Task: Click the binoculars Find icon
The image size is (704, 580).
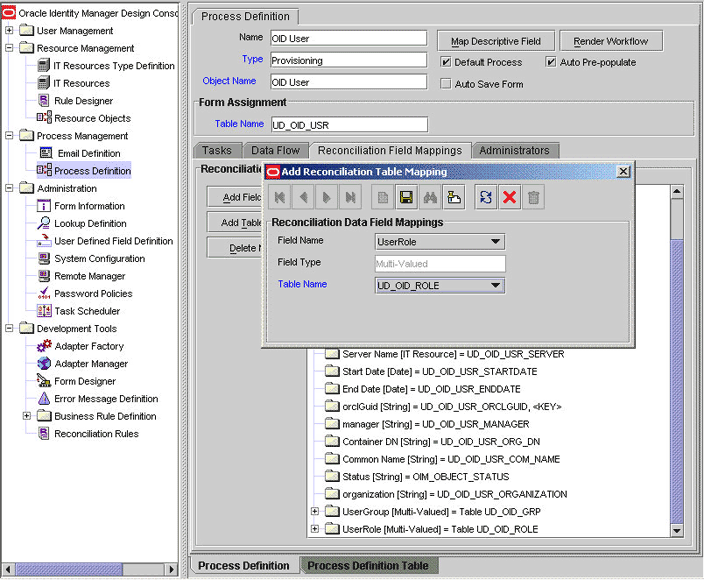Action: 430,197
